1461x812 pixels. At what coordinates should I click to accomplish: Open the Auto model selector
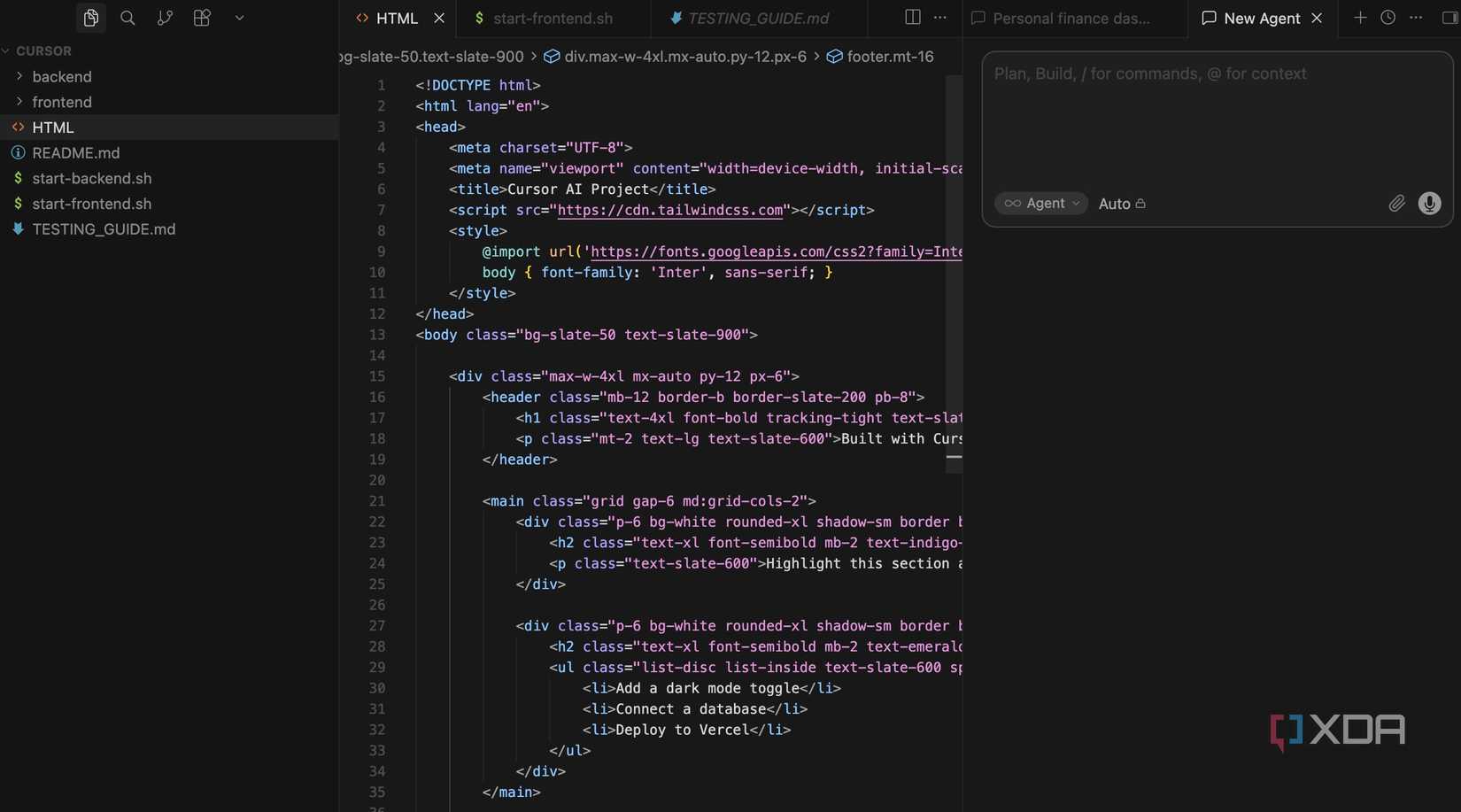[1122, 204]
